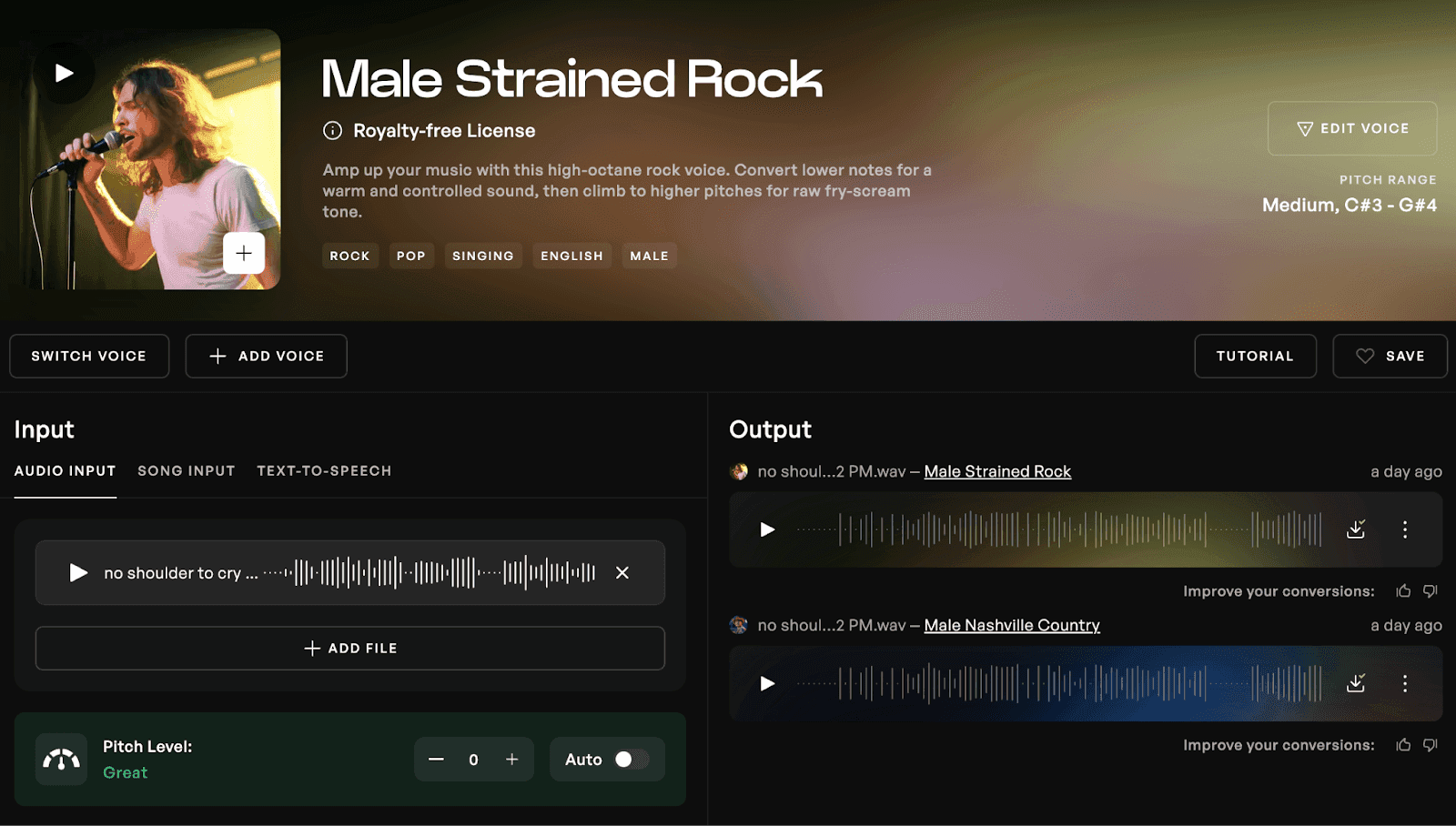Screen dimensions: 1456x826
Task: Select the SINGING tag
Action: pos(483,256)
